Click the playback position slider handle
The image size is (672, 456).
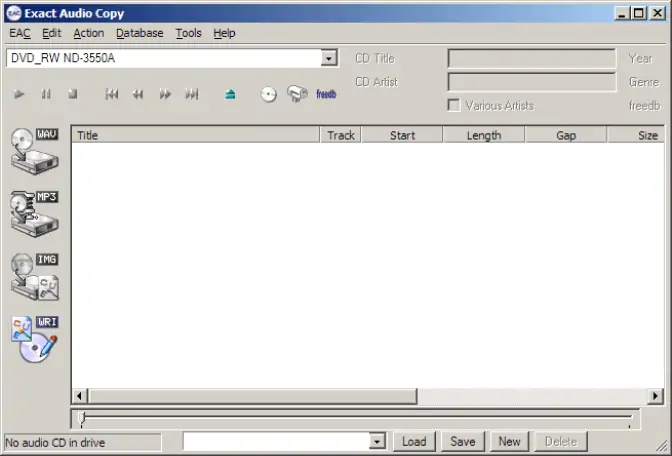(81, 419)
